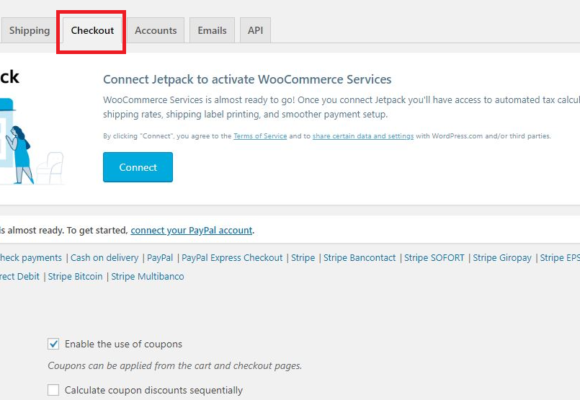This screenshot has height=400, width=580.
Task: Click connect your PayPal account link
Action: click(191, 231)
